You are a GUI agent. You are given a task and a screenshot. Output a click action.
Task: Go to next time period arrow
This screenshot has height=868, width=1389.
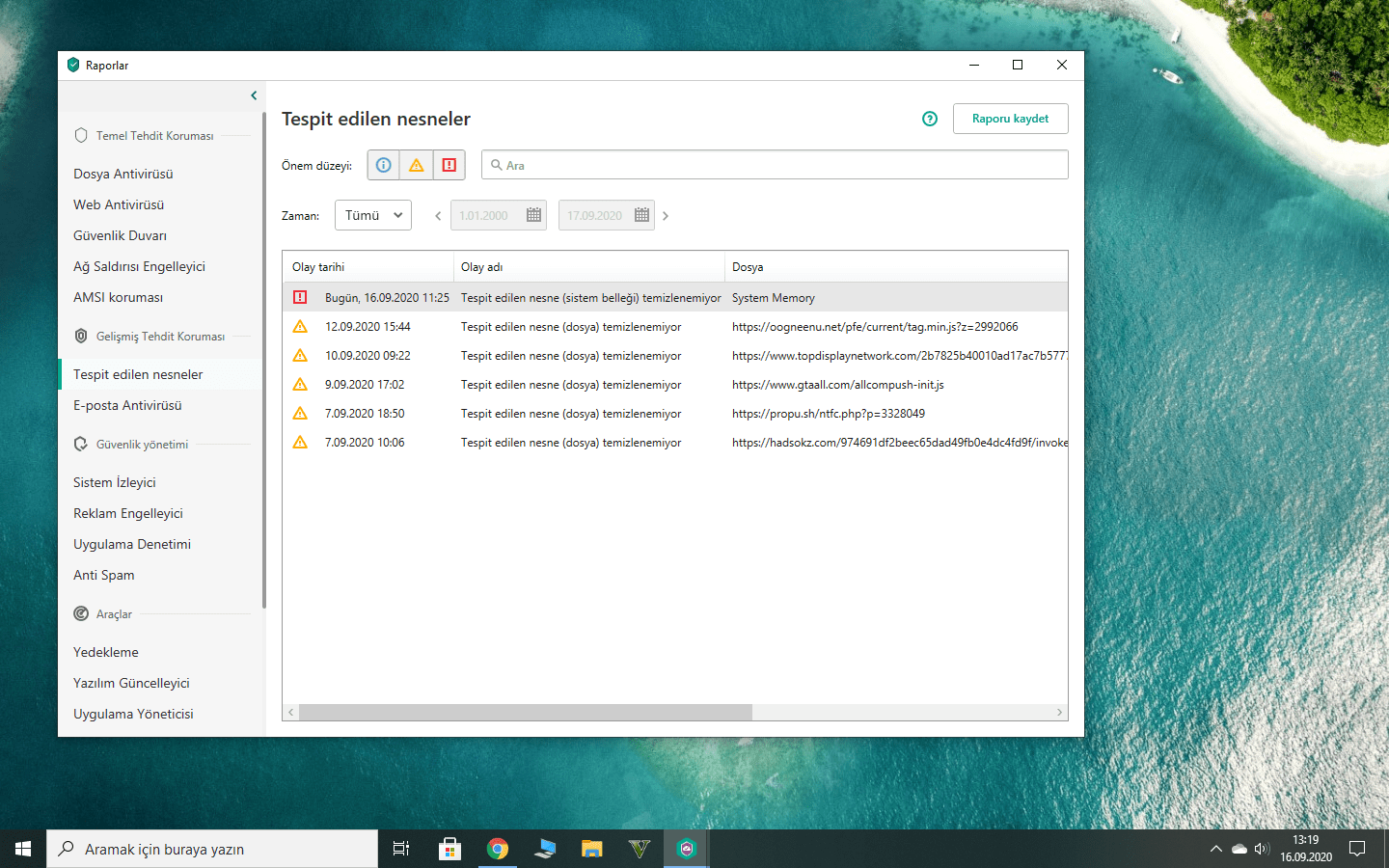tap(666, 216)
